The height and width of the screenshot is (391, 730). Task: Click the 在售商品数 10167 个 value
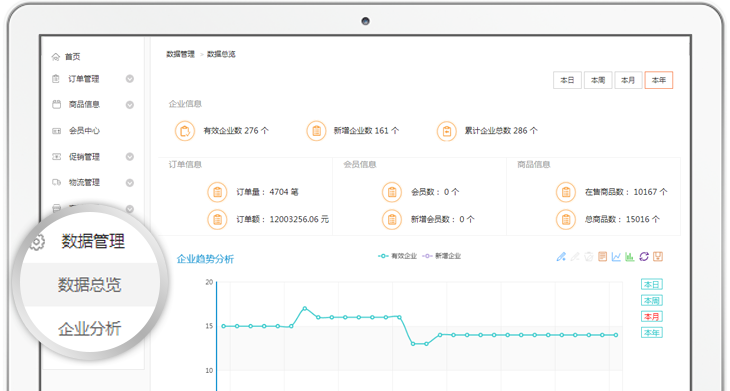(x=650, y=192)
